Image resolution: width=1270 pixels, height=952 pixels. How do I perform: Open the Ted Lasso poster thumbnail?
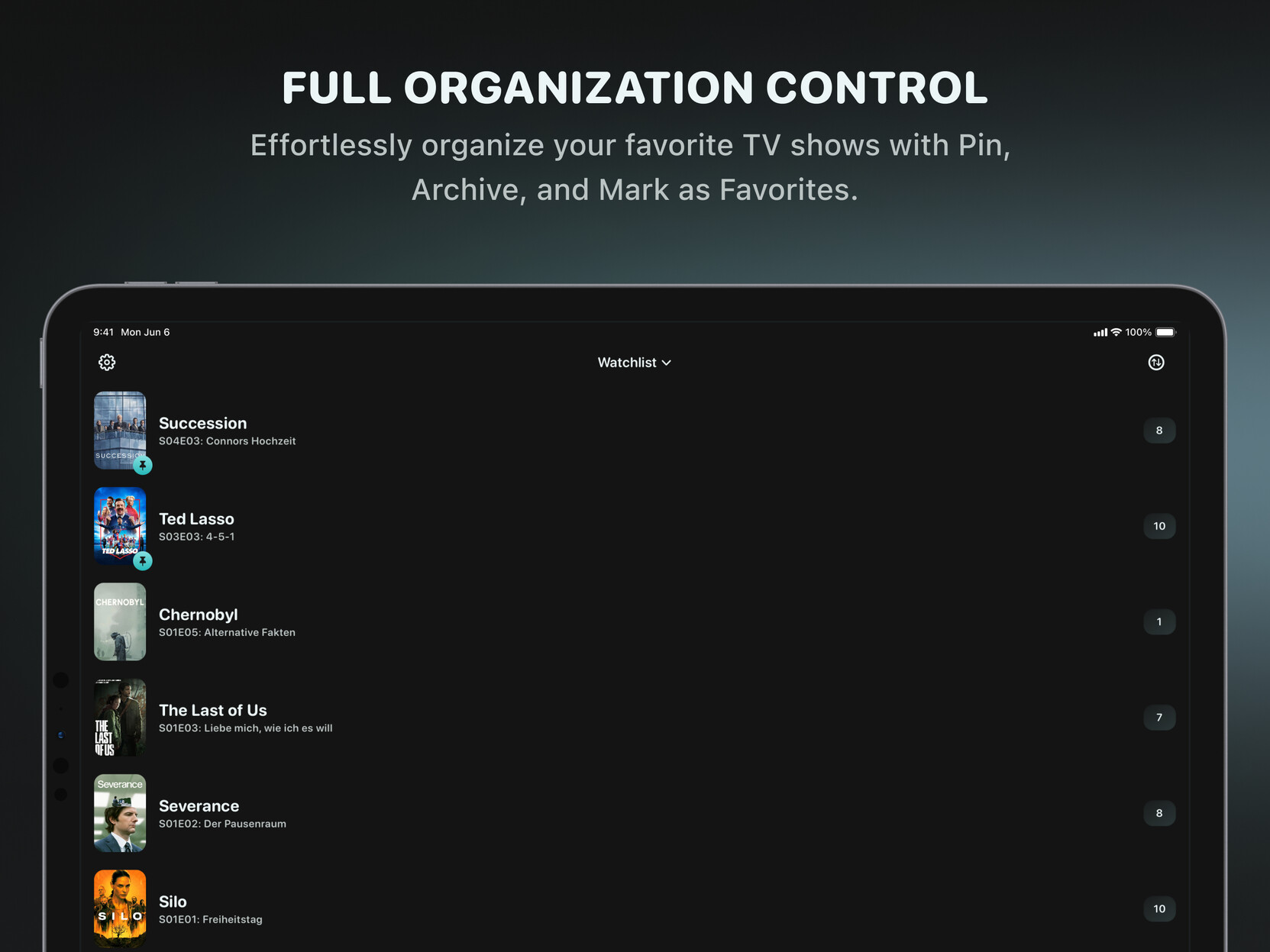pyautogui.click(x=120, y=526)
